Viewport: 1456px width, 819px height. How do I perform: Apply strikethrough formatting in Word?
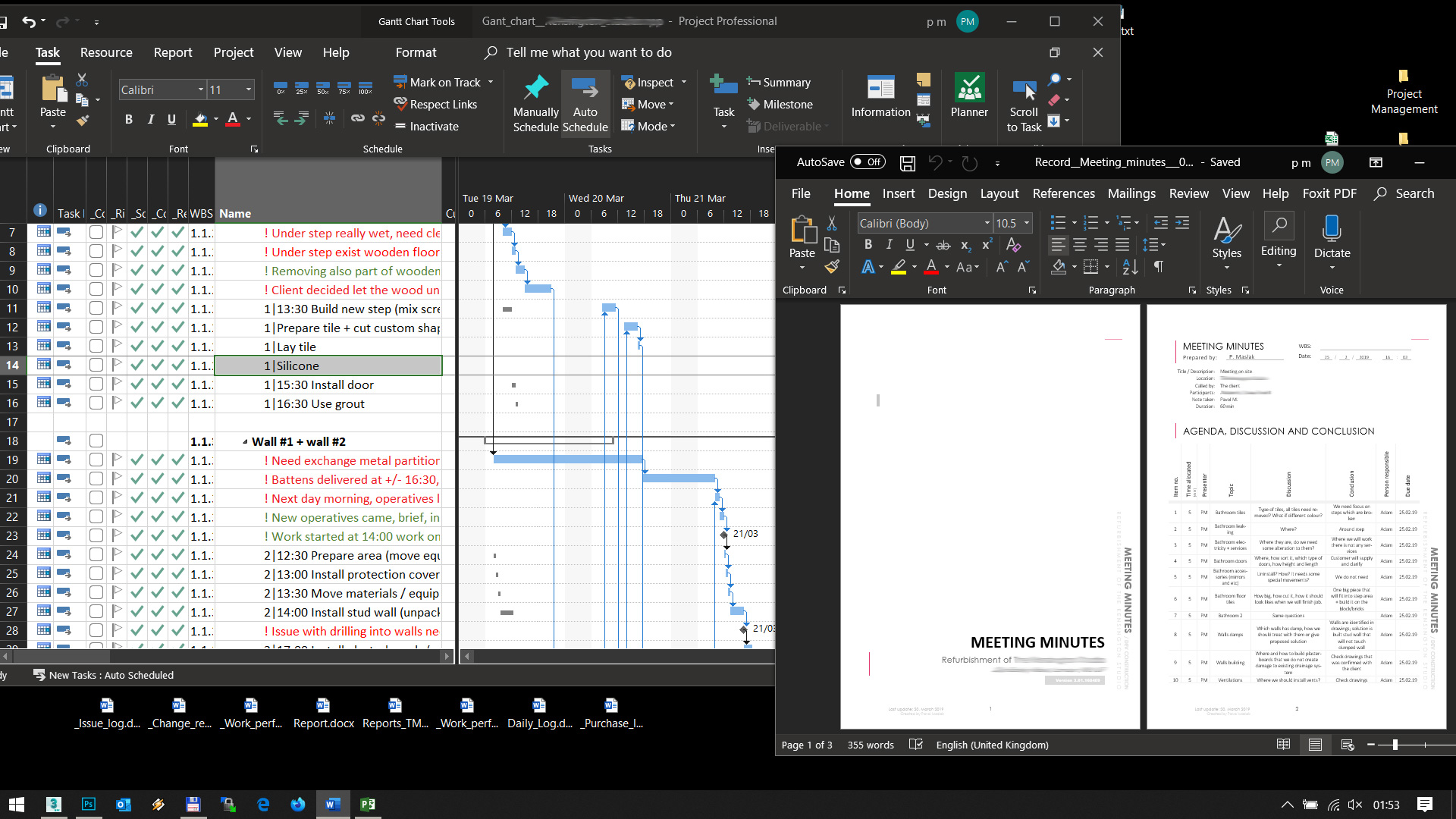[x=943, y=245]
